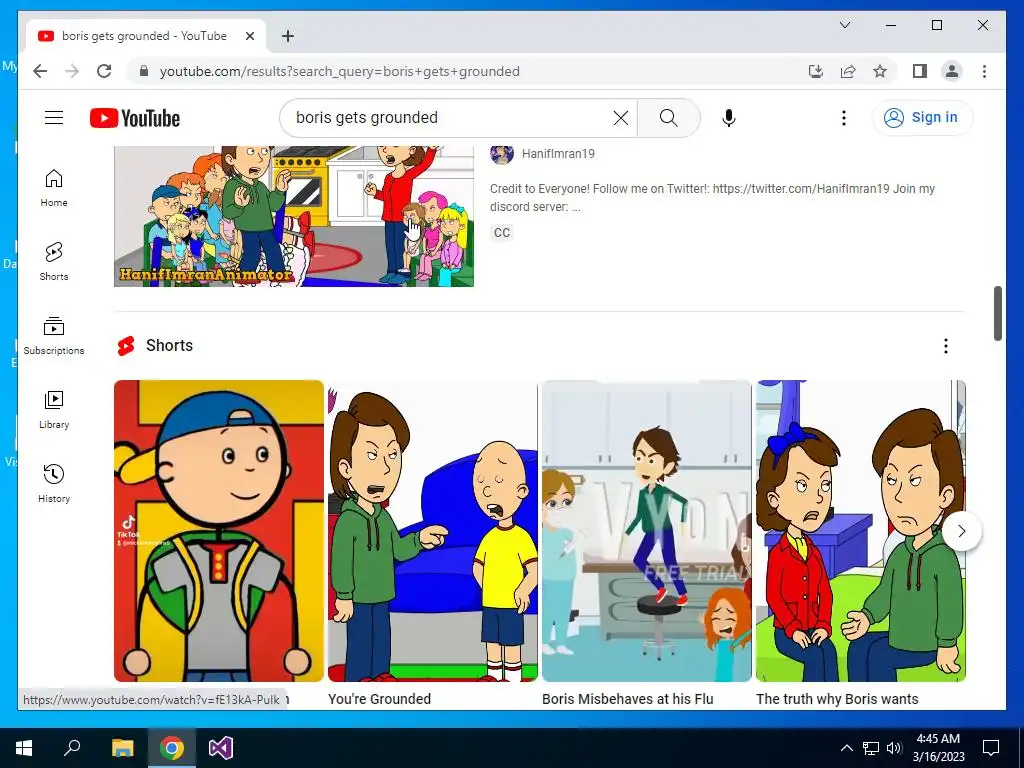1024x768 pixels.
Task: Submit search with magnifier button
Action: pyautogui.click(x=668, y=118)
